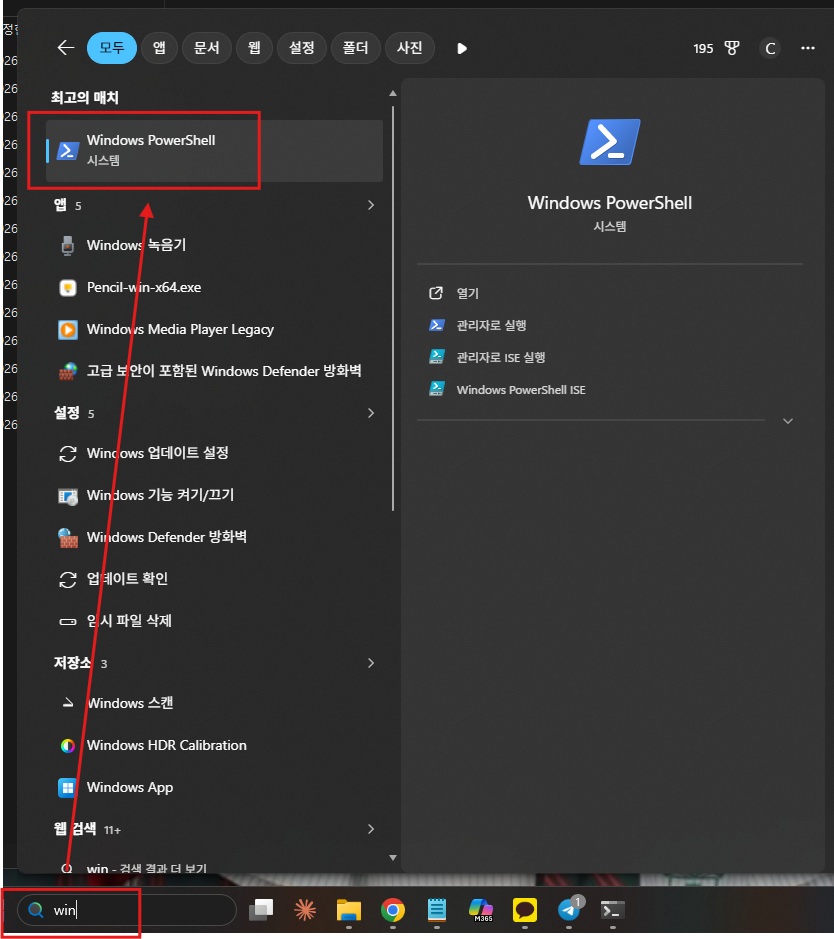Image resolution: width=834 pixels, height=939 pixels.
Task: Open win web search results entry
Action: click(x=214, y=867)
